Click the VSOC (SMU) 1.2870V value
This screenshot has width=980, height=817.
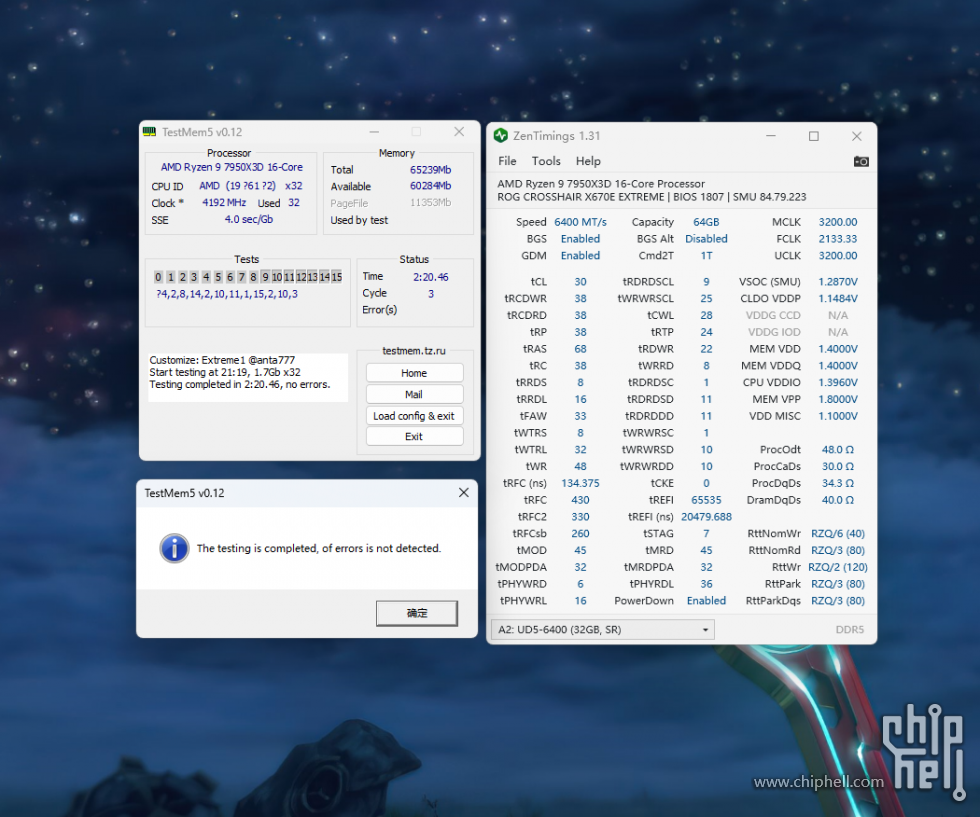(838, 282)
